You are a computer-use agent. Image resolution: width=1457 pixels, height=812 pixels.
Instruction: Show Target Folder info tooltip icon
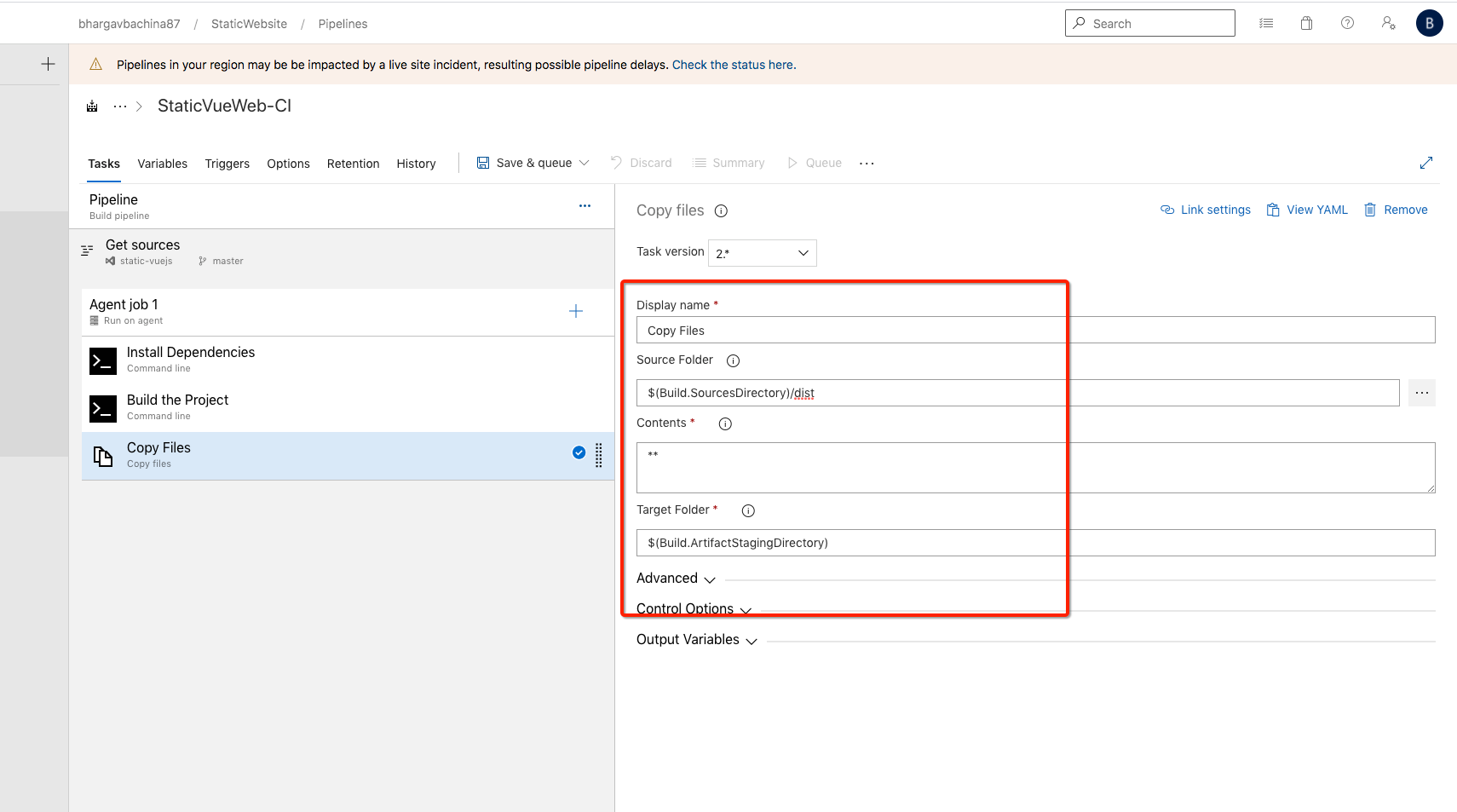[748, 510]
